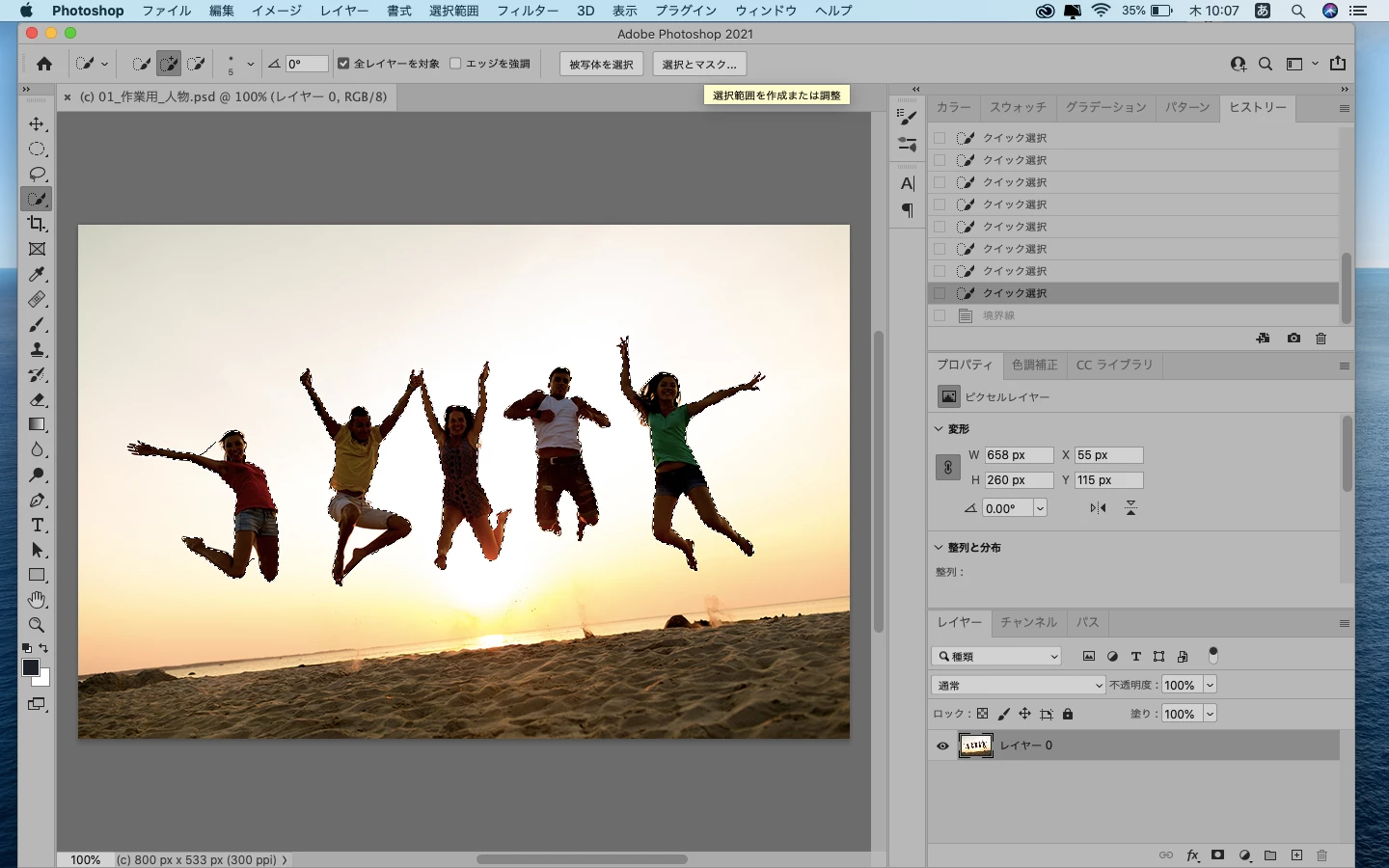Image resolution: width=1389 pixels, height=868 pixels.
Task: Select the Clone Stamp tool
Action: click(x=37, y=350)
